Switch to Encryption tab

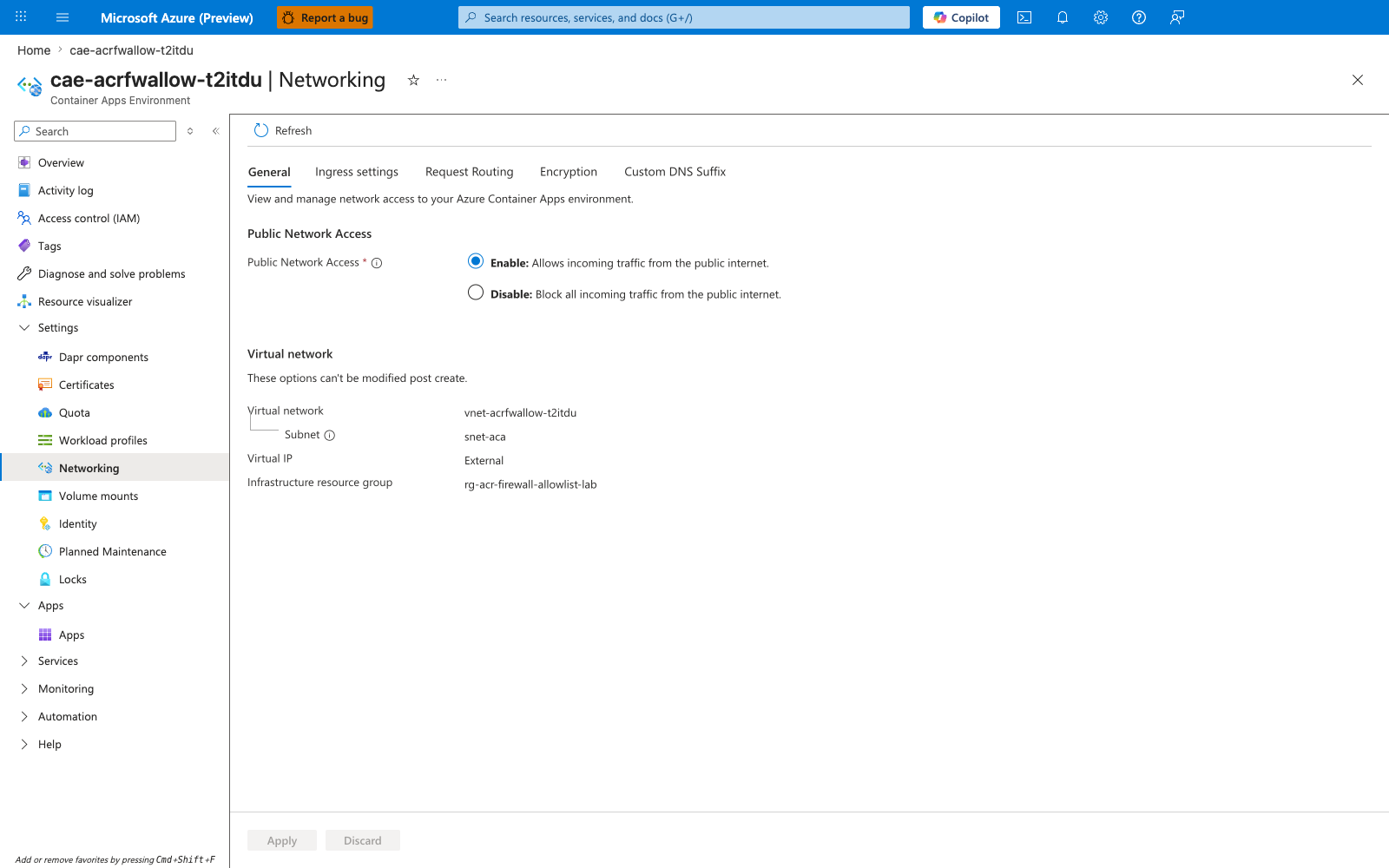pyautogui.click(x=569, y=172)
